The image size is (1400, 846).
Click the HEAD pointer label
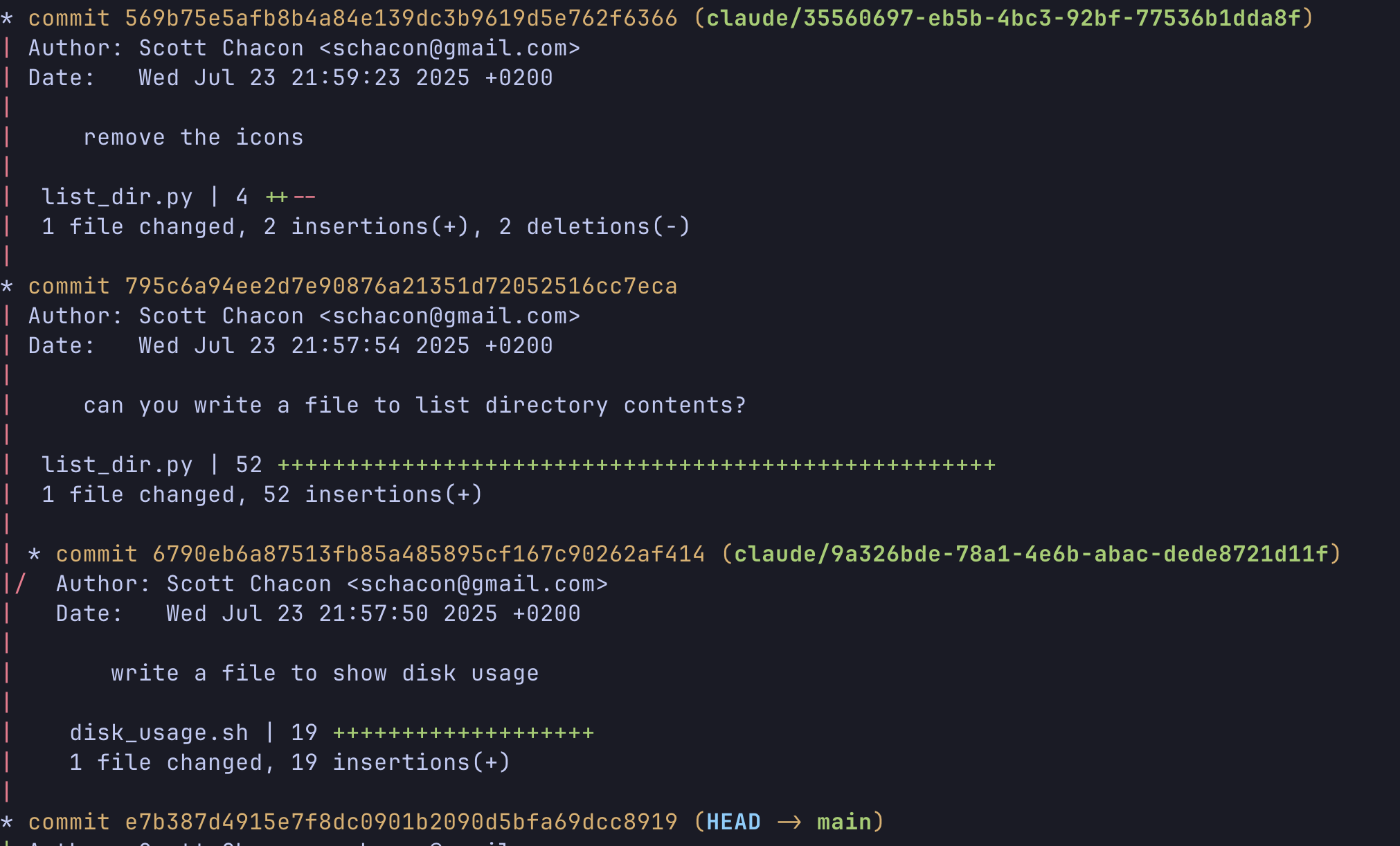733,822
